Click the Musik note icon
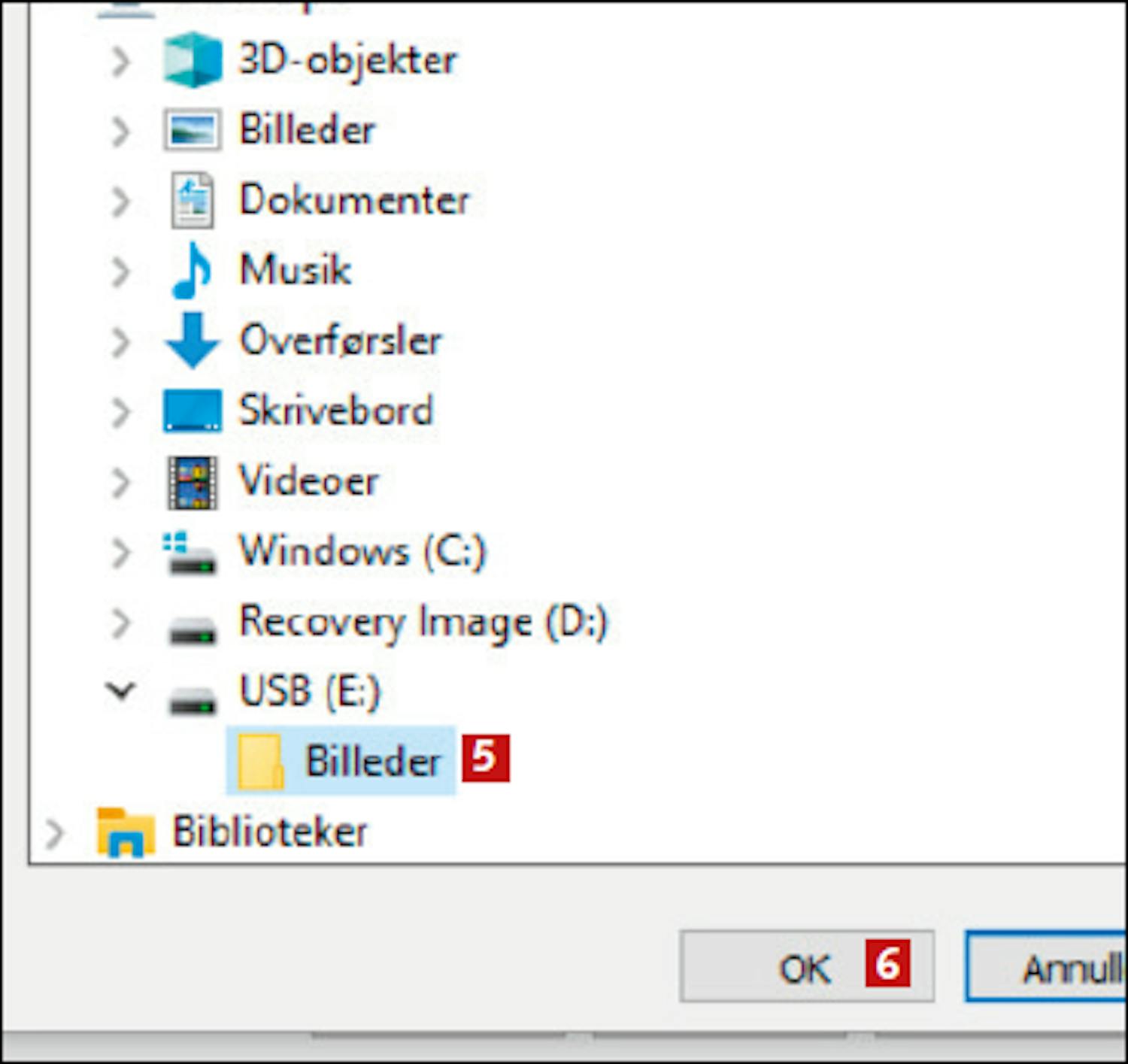 click(x=192, y=271)
